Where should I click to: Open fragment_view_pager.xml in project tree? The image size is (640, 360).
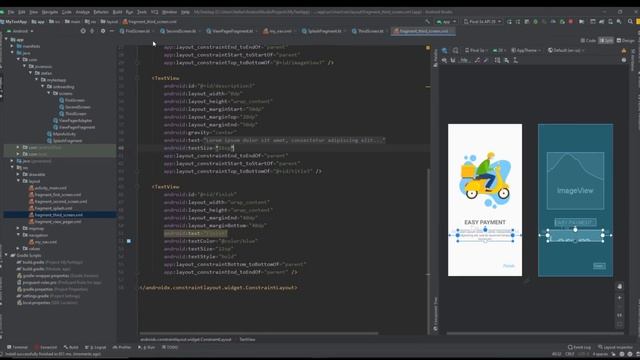pos(55,222)
